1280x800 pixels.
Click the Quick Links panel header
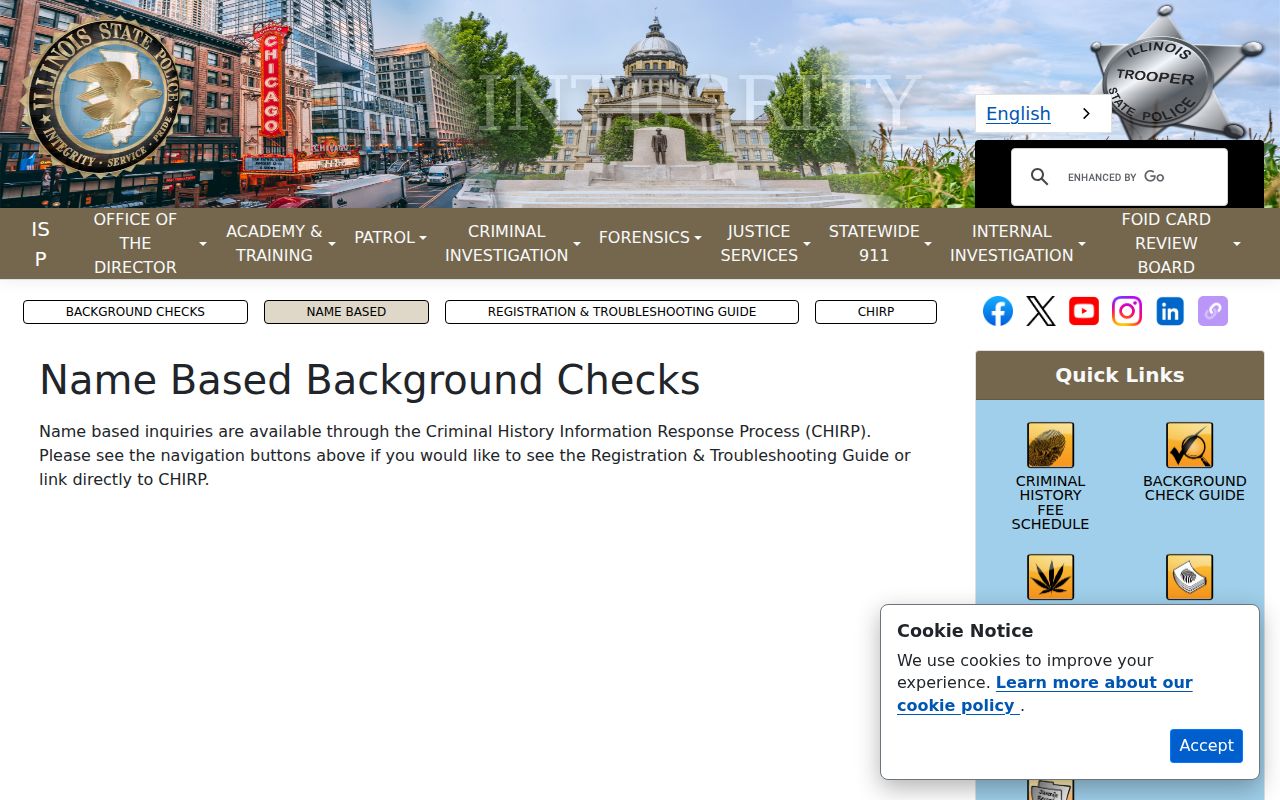[1120, 375]
